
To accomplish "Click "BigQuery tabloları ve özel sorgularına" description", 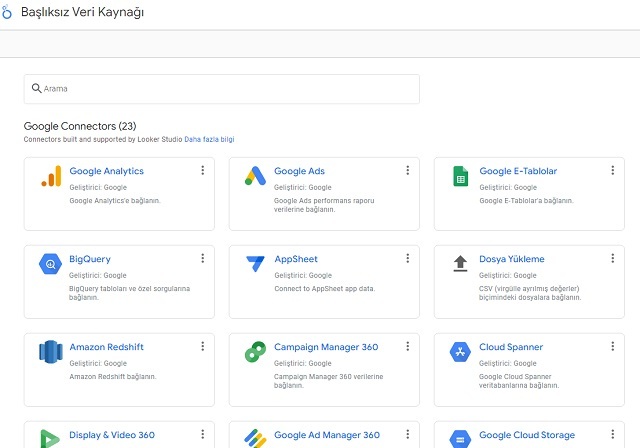I will [129, 288].
